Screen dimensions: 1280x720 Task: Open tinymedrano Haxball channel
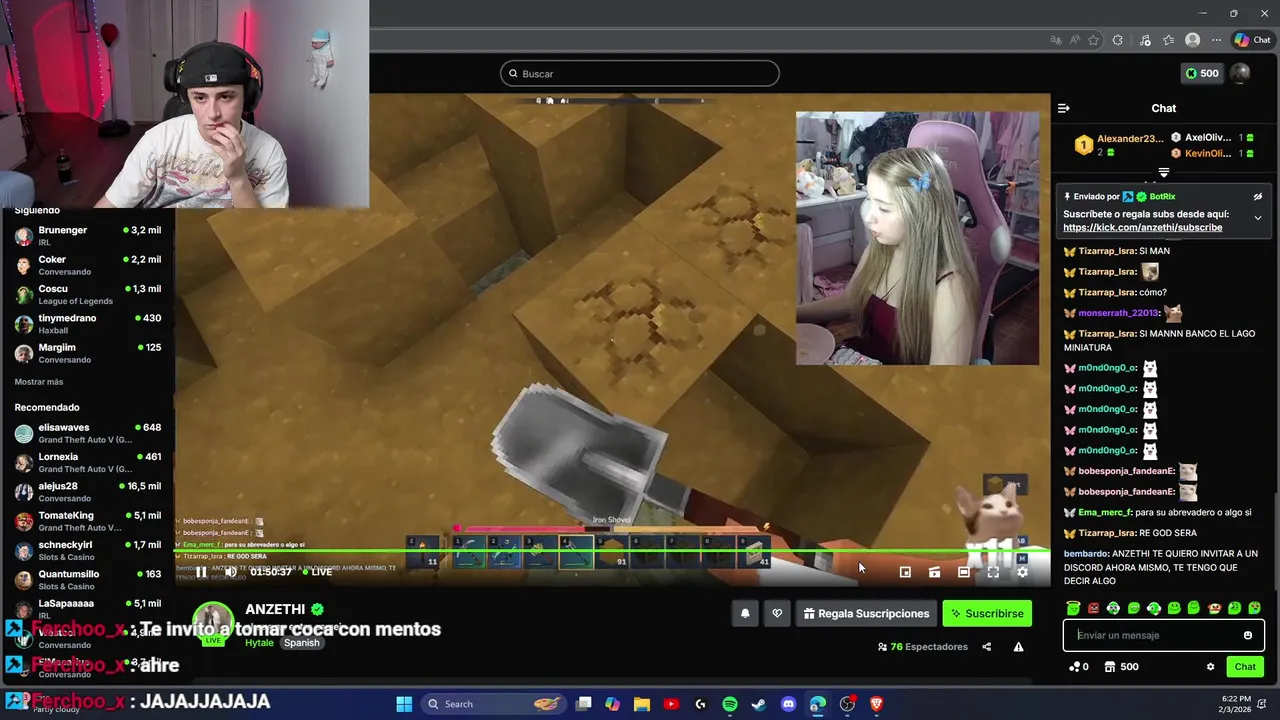pyautogui.click(x=88, y=324)
